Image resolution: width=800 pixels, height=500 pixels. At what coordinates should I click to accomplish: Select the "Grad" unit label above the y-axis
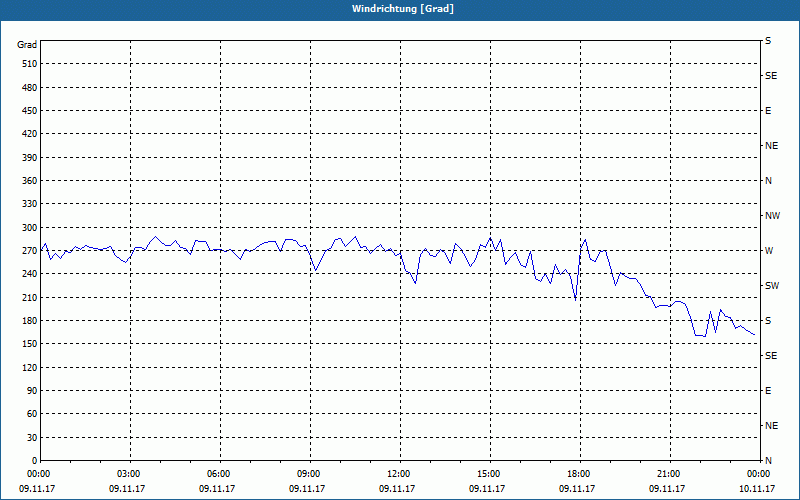(27, 45)
